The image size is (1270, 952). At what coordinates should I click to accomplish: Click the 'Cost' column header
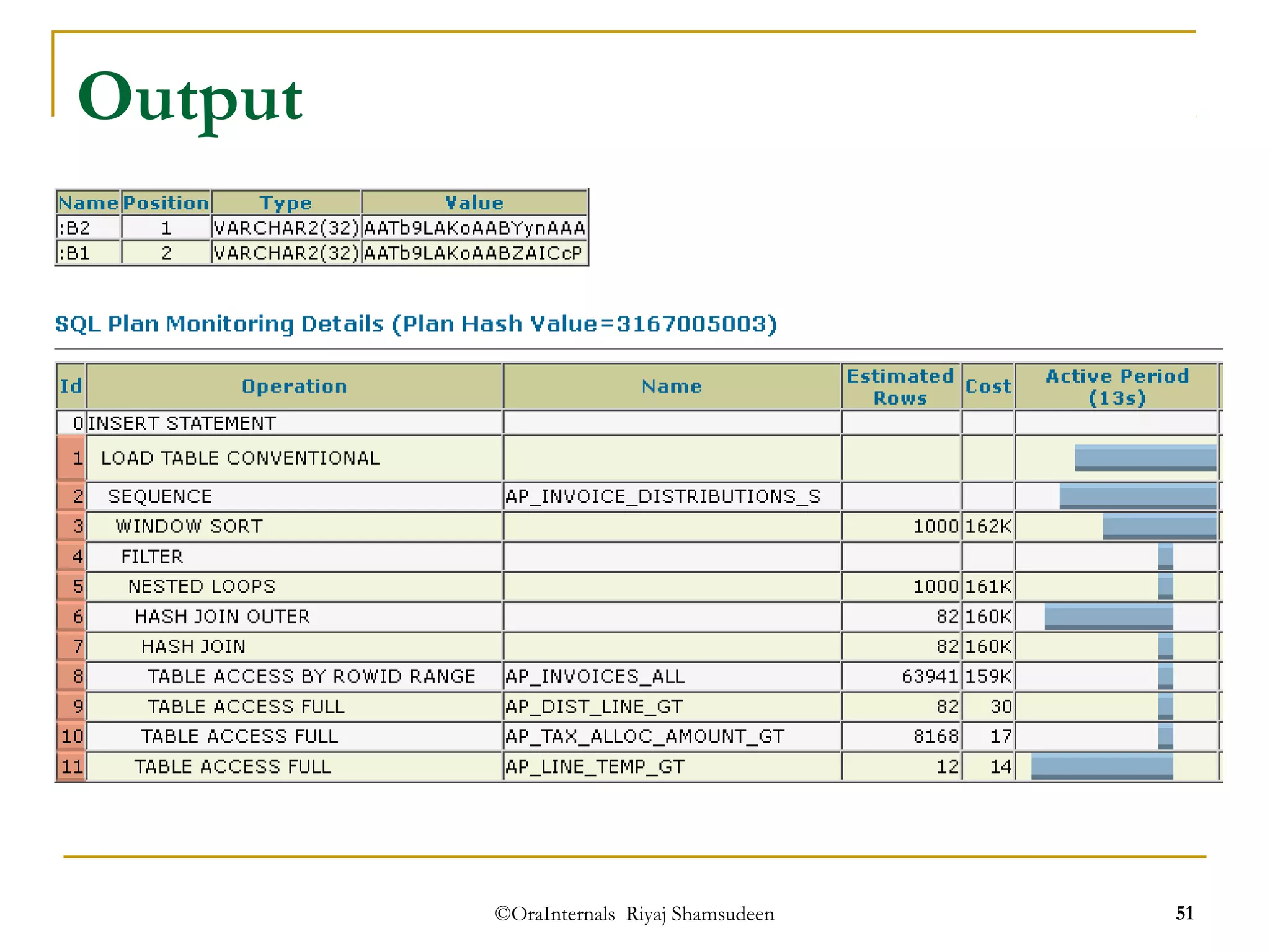point(988,386)
